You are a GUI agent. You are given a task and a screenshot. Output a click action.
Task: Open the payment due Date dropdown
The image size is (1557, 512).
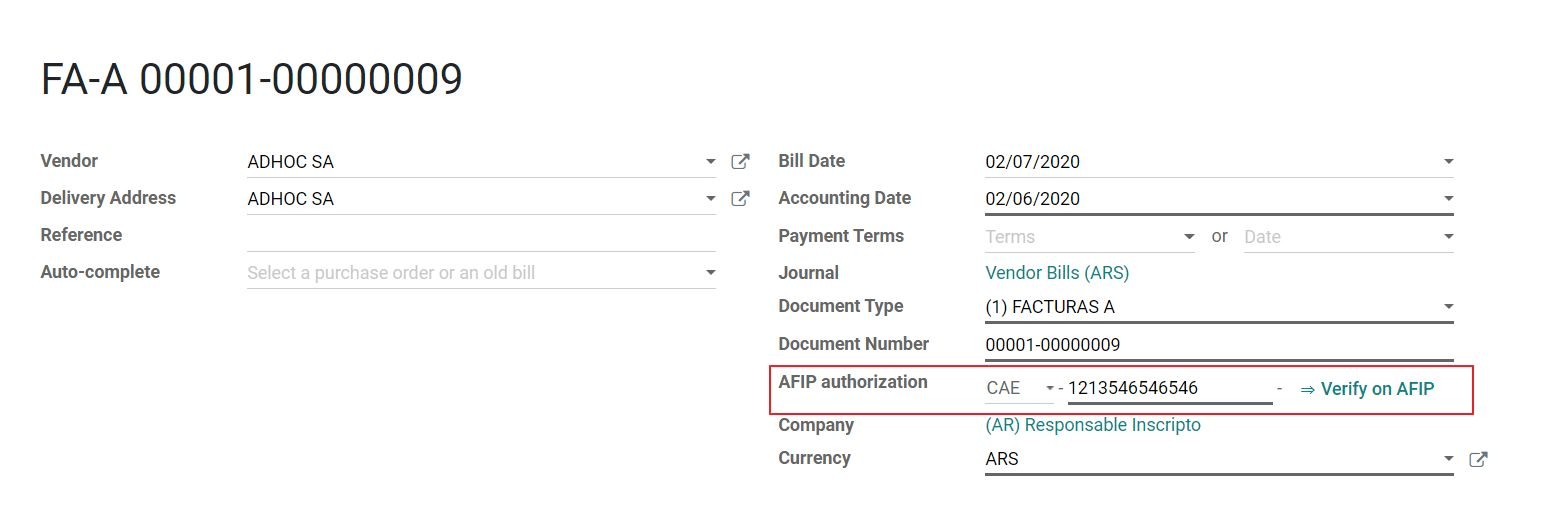[x=1448, y=237]
